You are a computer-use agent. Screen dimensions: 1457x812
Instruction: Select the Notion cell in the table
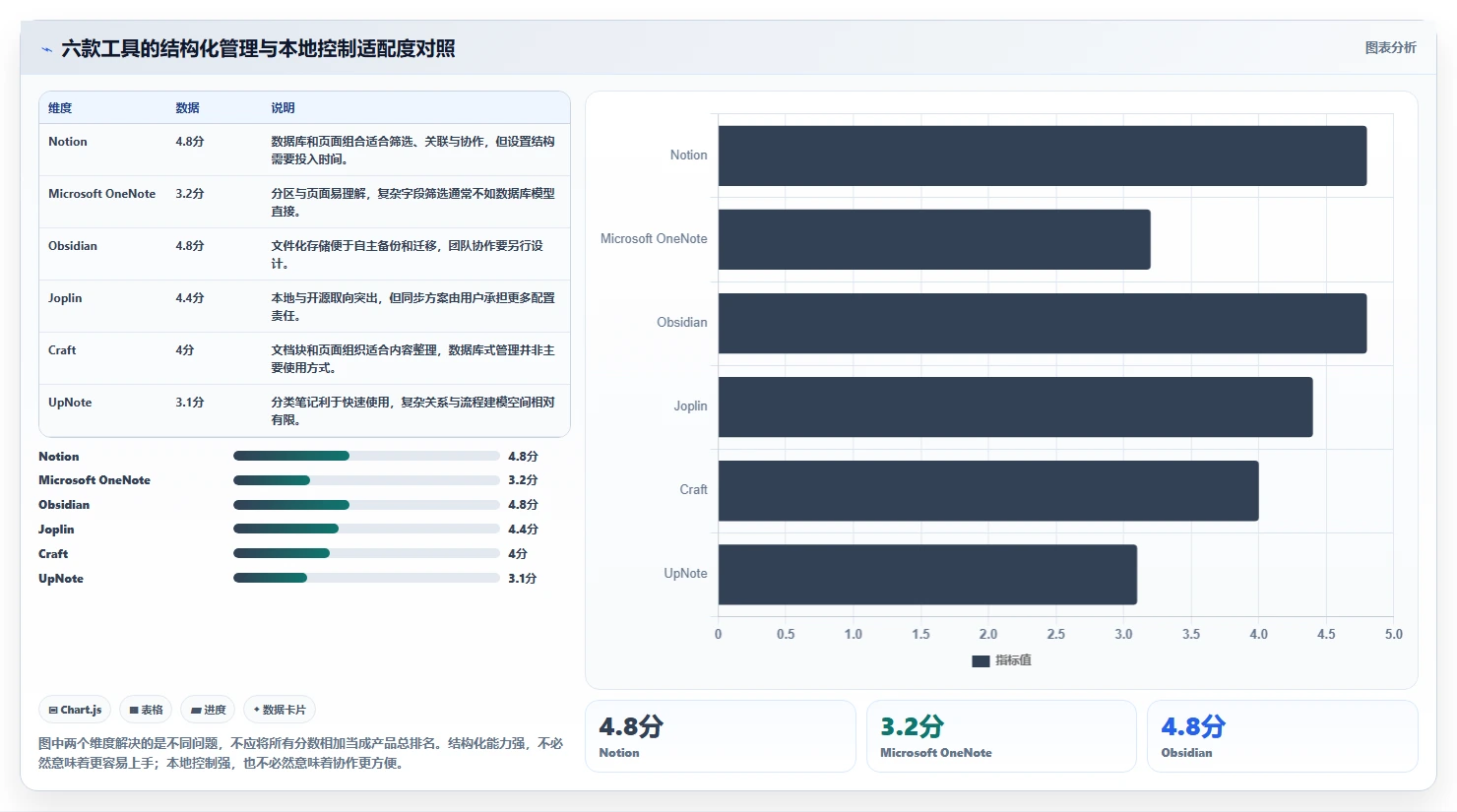[x=68, y=142]
